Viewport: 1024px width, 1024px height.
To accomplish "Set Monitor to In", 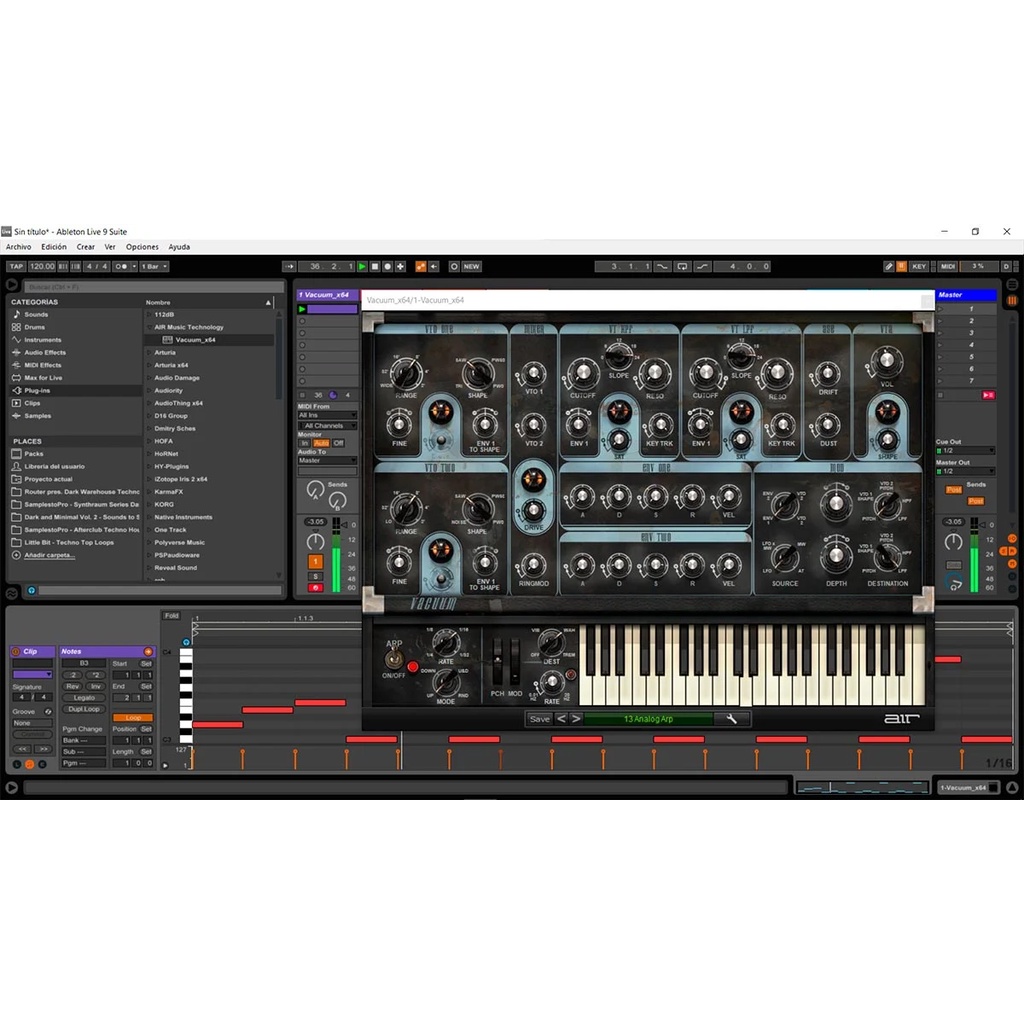I will pos(304,443).
